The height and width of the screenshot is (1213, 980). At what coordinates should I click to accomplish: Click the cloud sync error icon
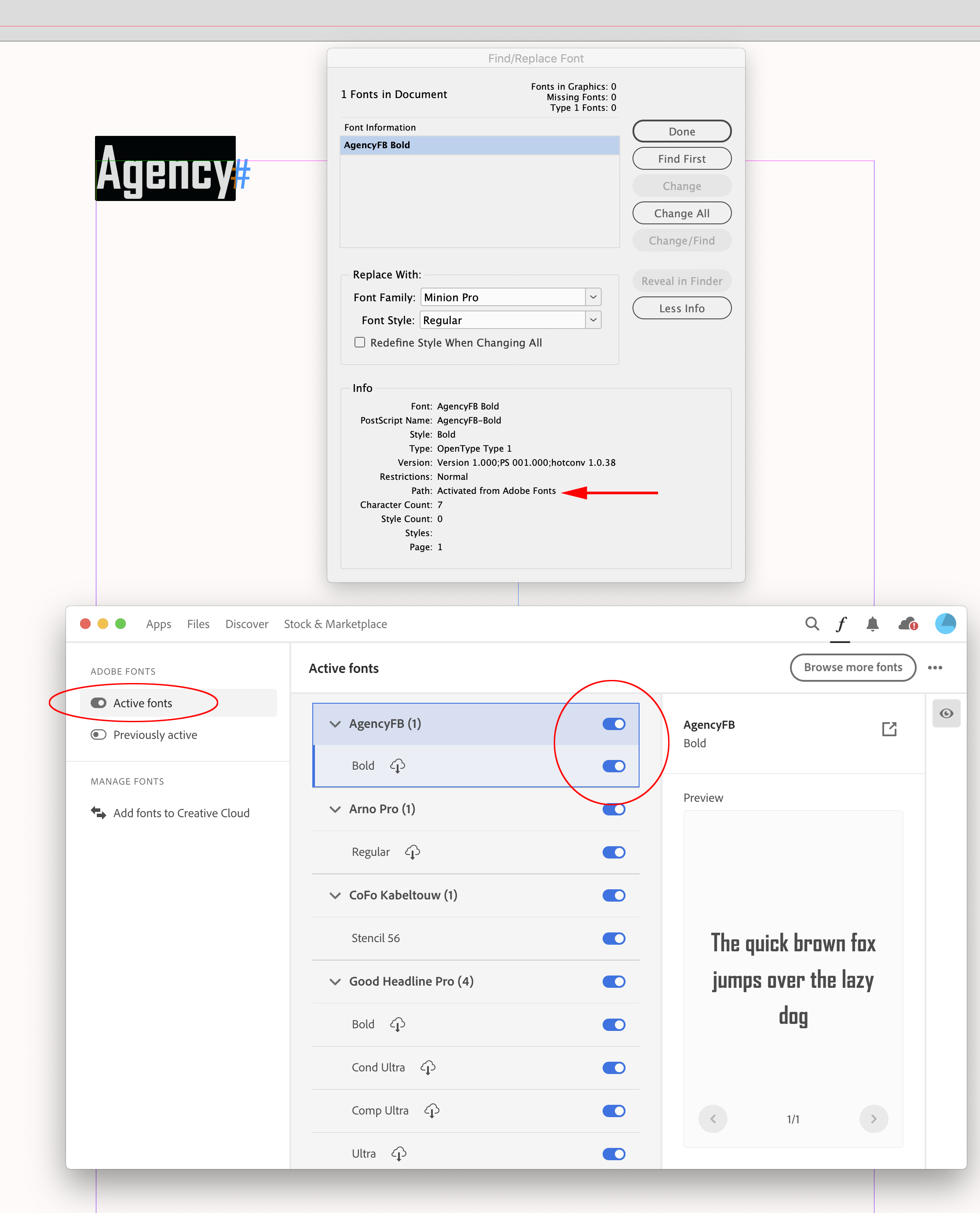click(907, 624)
